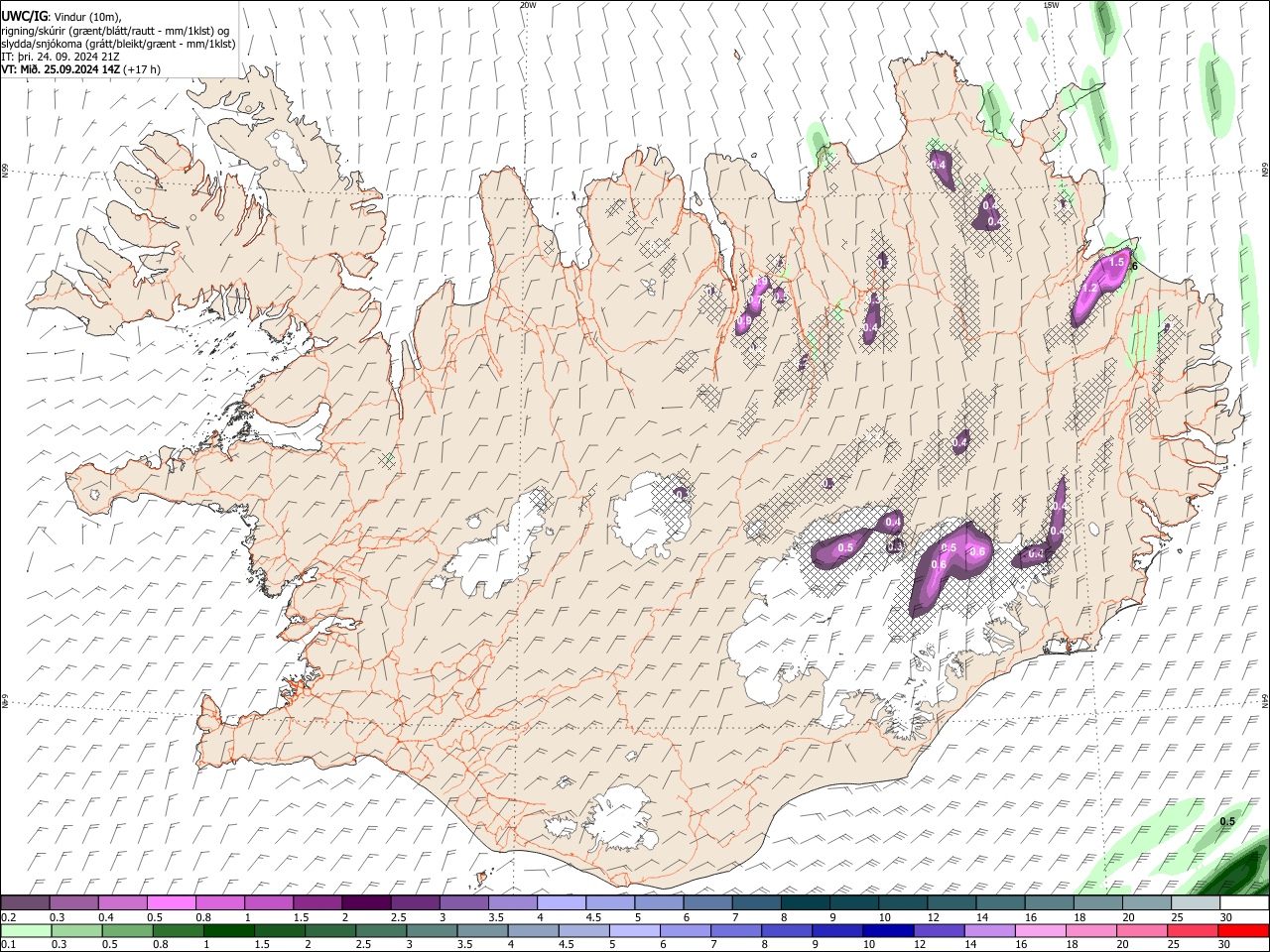
Task: Click the 'slydda/snjókoma (grátt/bleikt/grænt' description line
Action: point(118,44)
